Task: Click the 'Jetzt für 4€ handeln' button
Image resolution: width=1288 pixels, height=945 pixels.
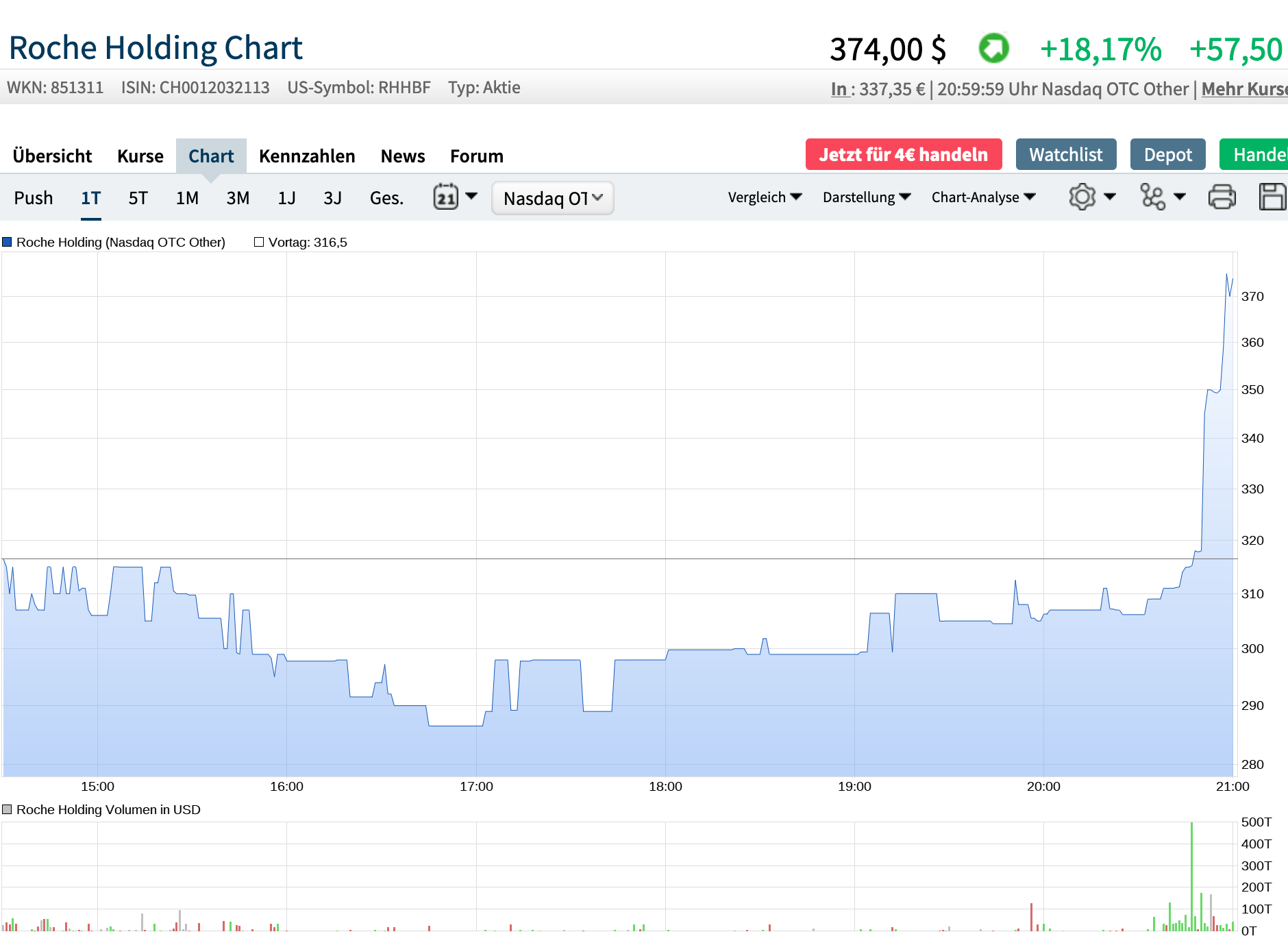Action: tap(903, 155)
